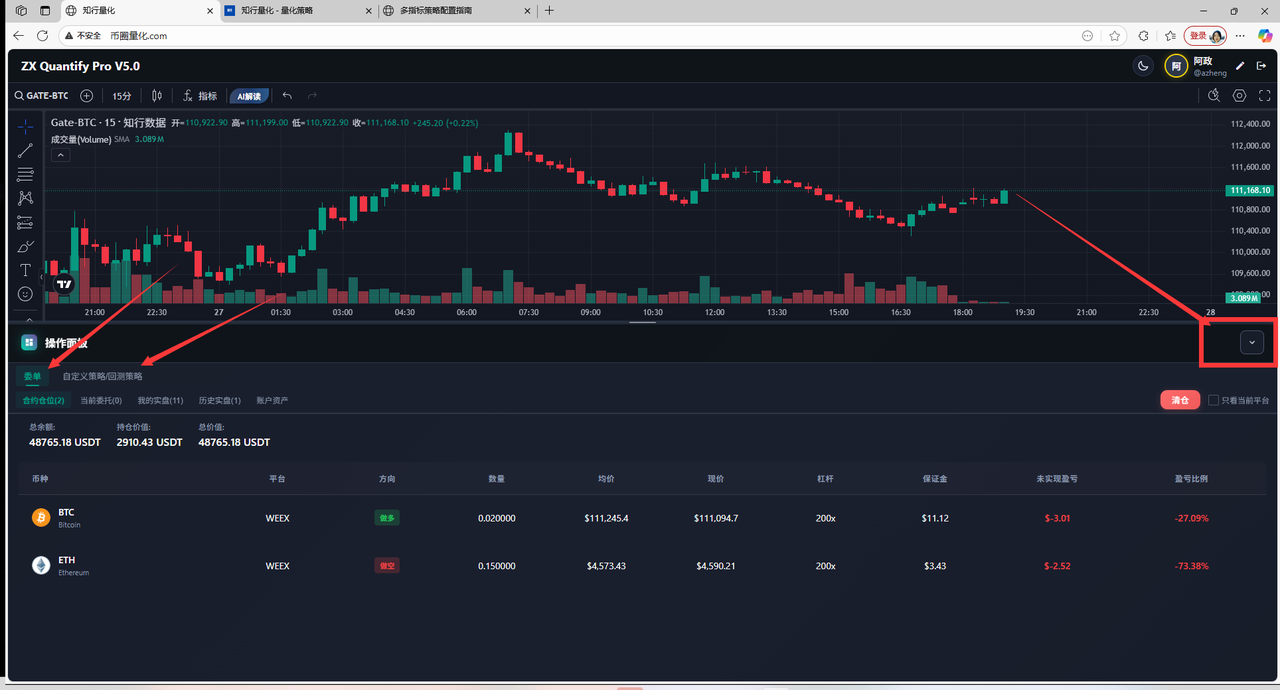Log out using the exit icon
This screenshot has height=690, width=1280.
point(1261,66)
